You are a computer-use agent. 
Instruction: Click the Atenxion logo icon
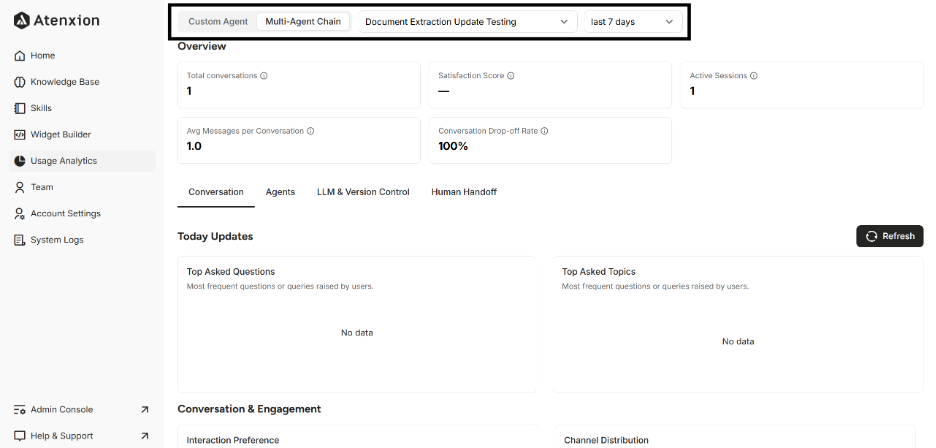point(21,20)
